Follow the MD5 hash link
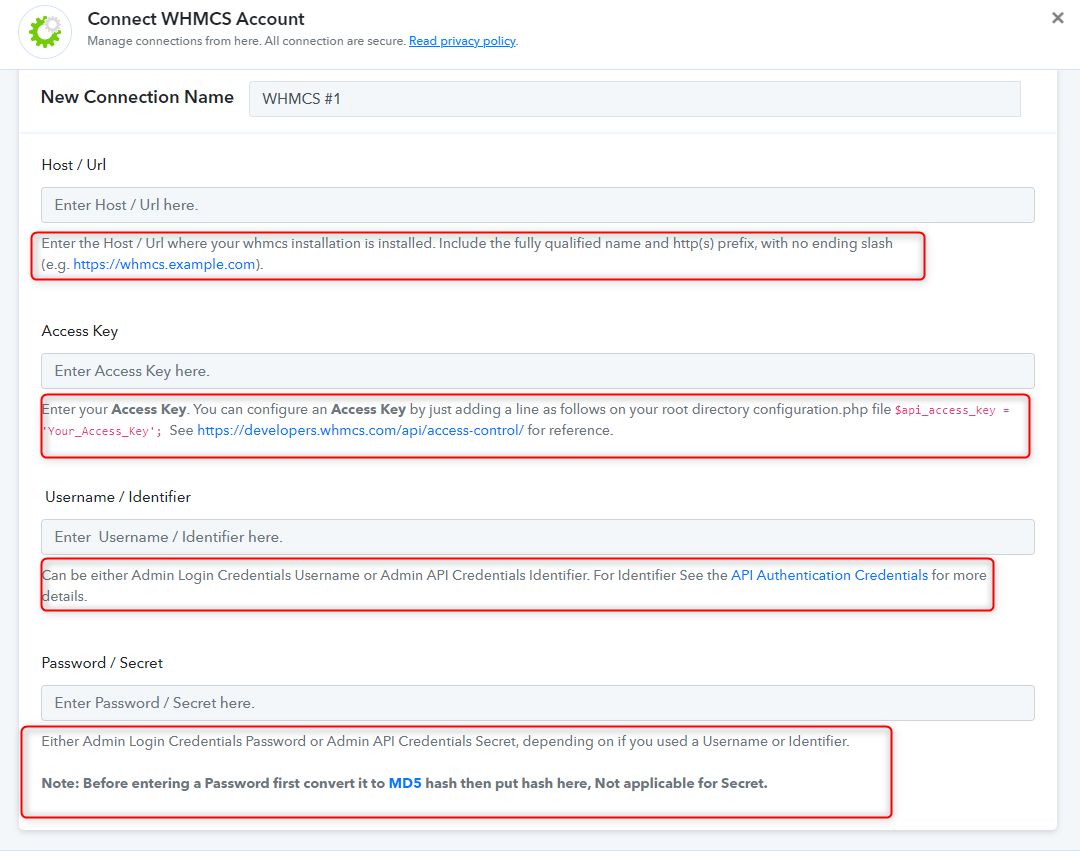The image size is (1080, 856). pyautogui.click(x=405, y=784)
